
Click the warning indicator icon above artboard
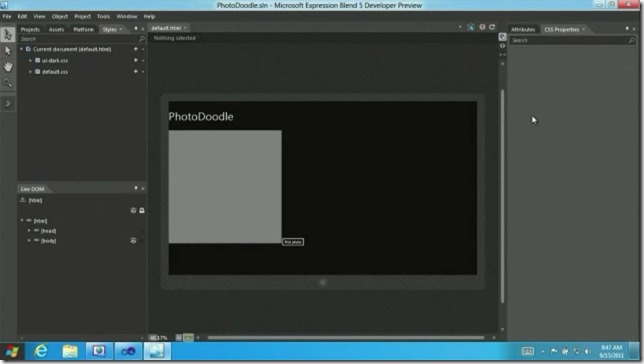pyautogui.click(x=482, y=27)
